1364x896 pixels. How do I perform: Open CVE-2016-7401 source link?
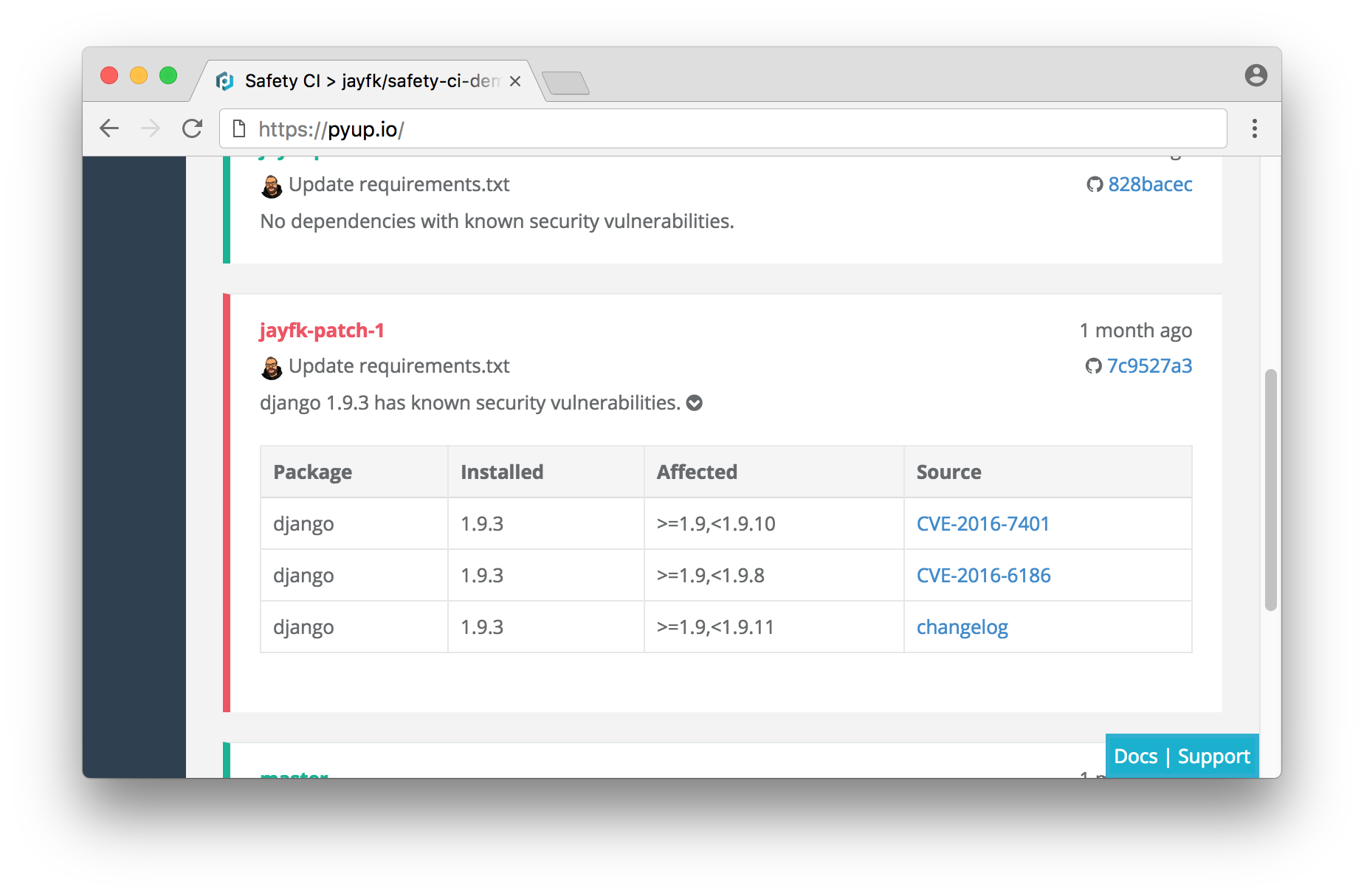tap(983, 524)
